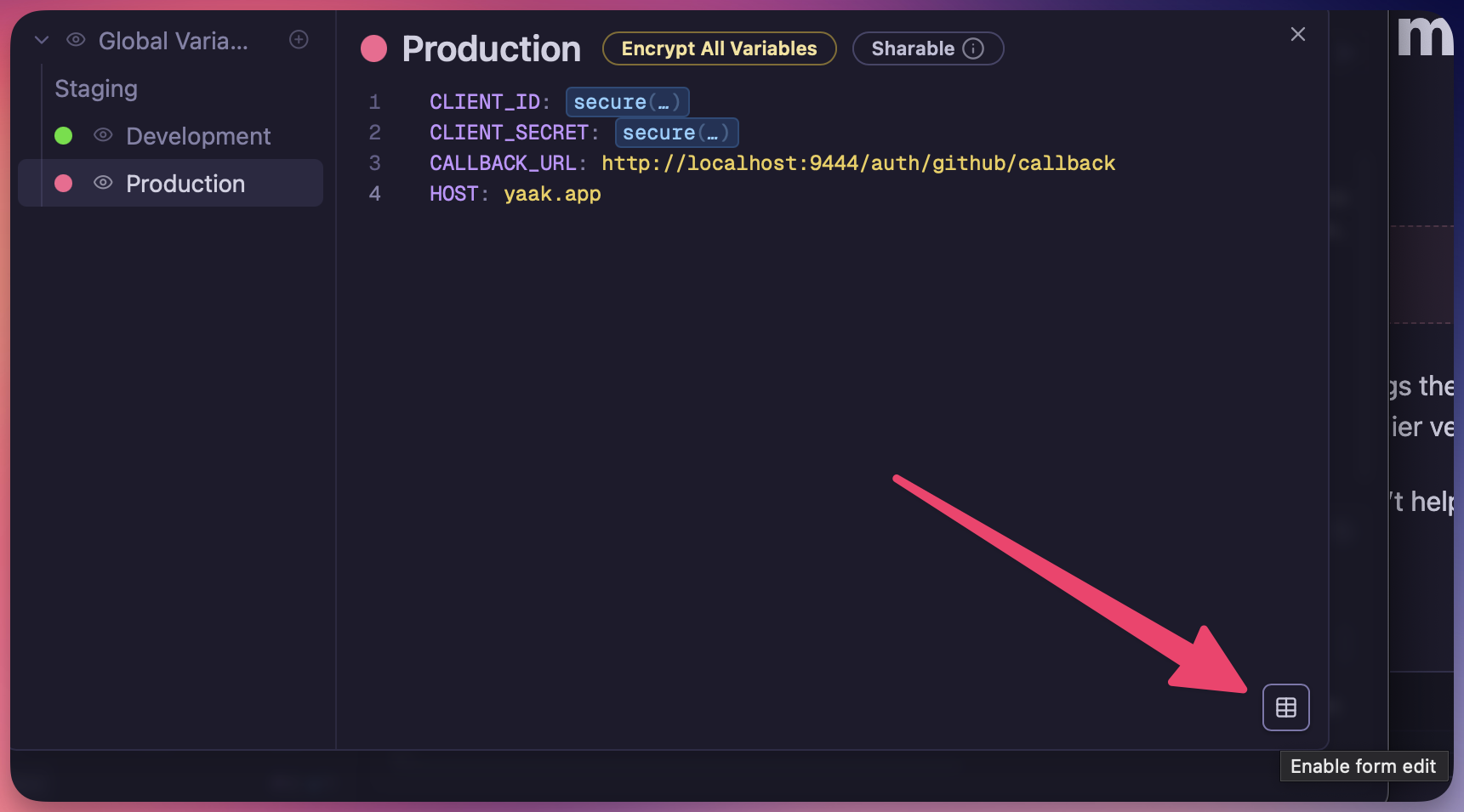Click the CLIENT_ID secure value chip
The width and height of the screenshot is (1464, 812).
coord(627,102)
